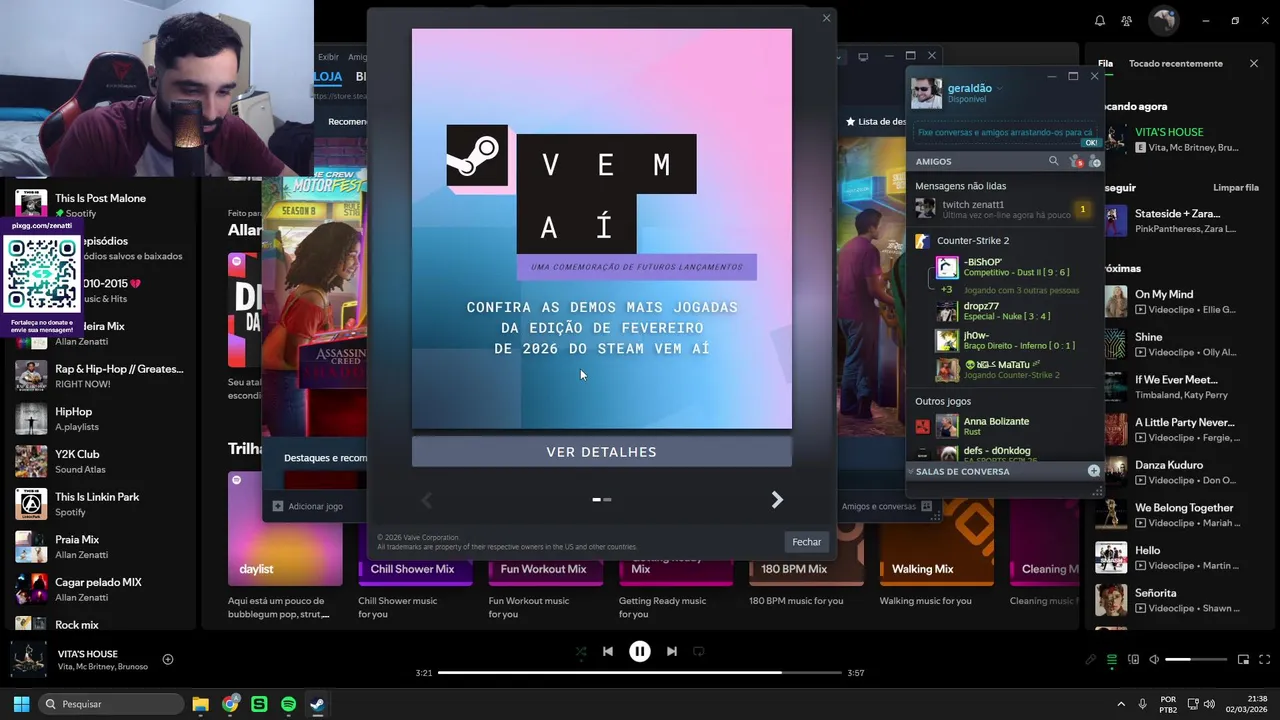
Task: Open the Cagar pelado MIX playlist
Action: 98,589
